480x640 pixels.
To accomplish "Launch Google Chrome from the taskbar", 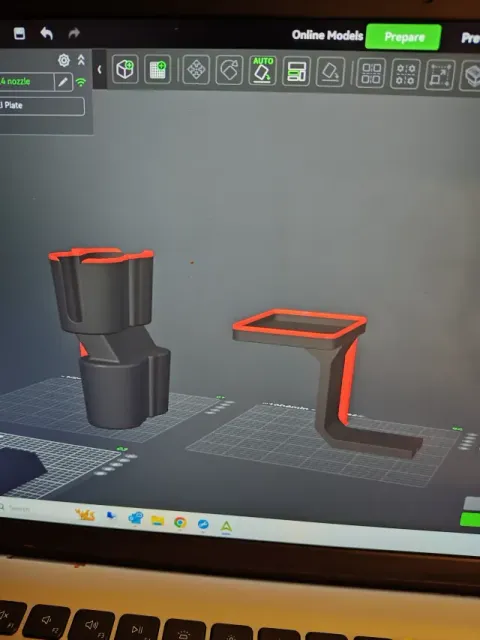I will point(180,522).
